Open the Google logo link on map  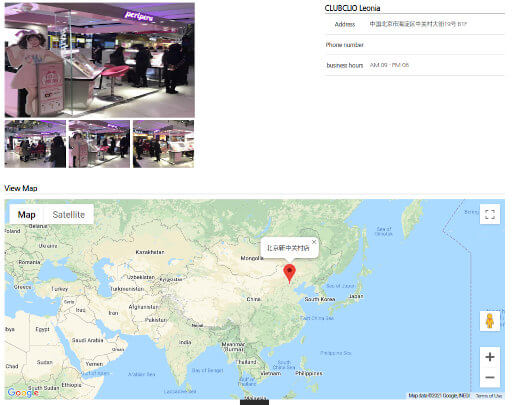pyautogui.click(x=23, y=393)
